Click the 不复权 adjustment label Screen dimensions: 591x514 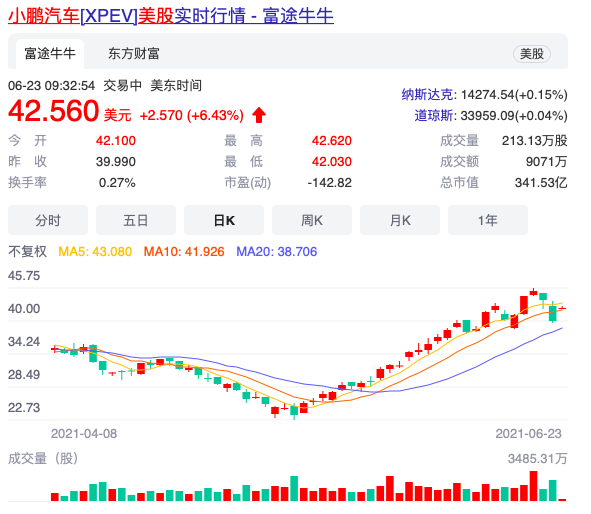tap(28, 251)
